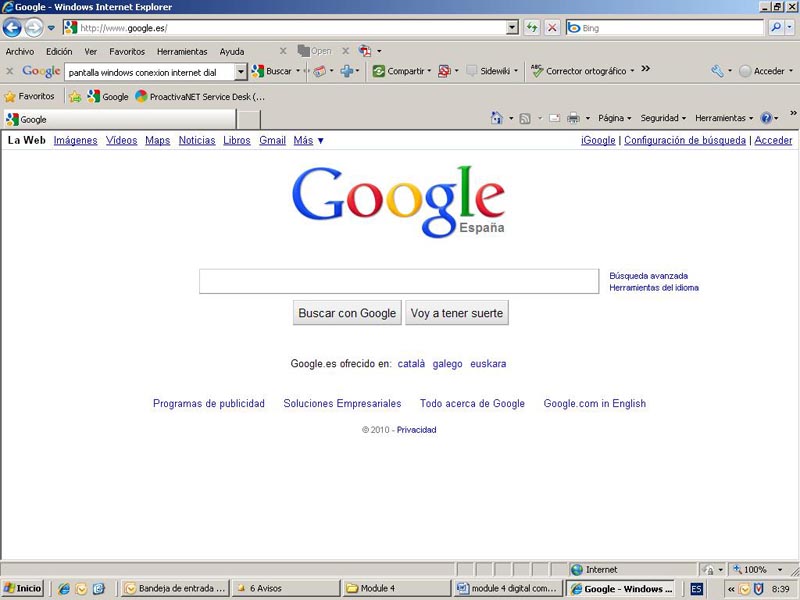Open a new blank tab

(249, 119)
